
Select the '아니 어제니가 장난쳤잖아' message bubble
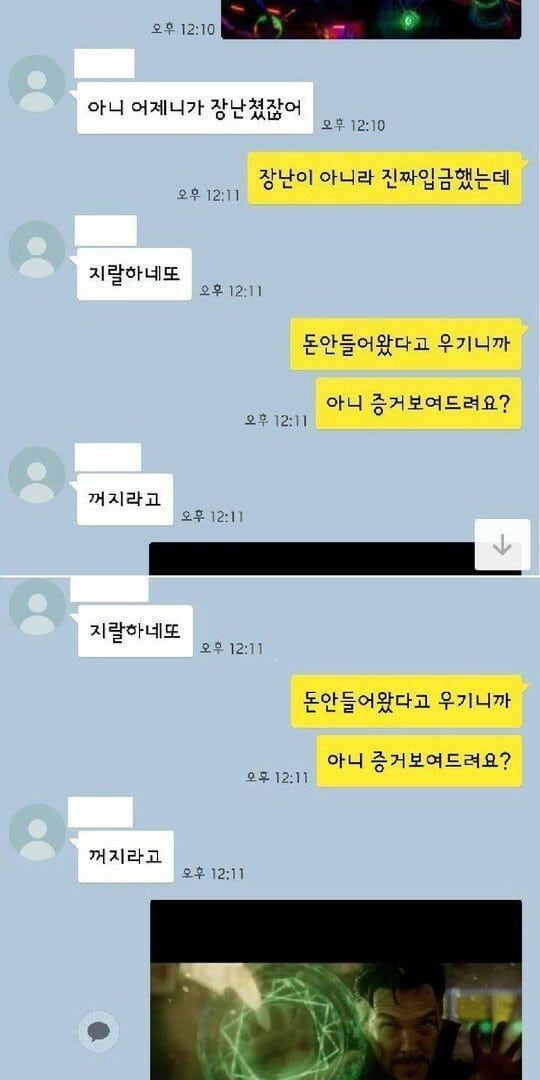click(x=195, y=108)
